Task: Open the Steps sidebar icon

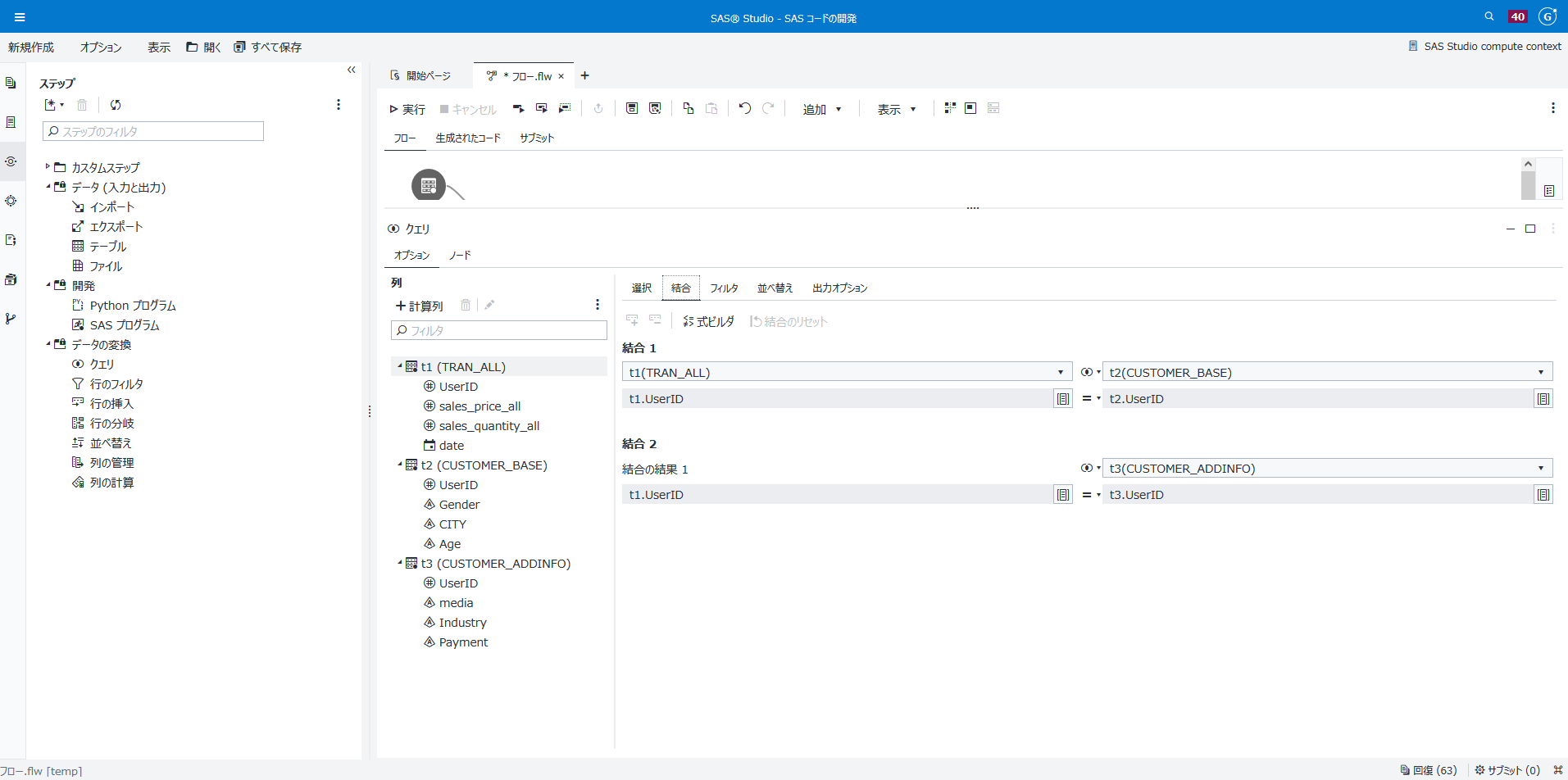Action: pos(11,161)
